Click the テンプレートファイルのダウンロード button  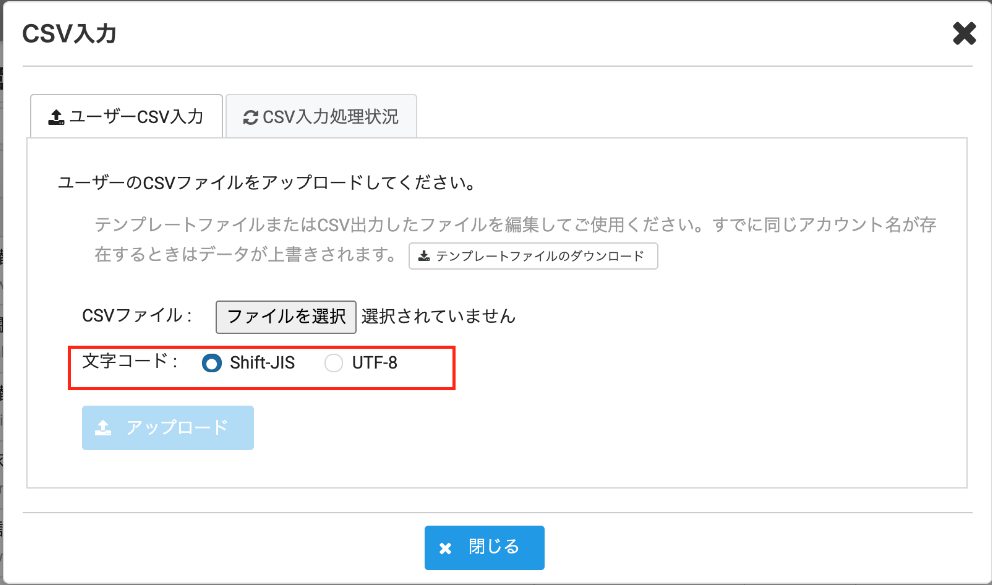[533, 256]
